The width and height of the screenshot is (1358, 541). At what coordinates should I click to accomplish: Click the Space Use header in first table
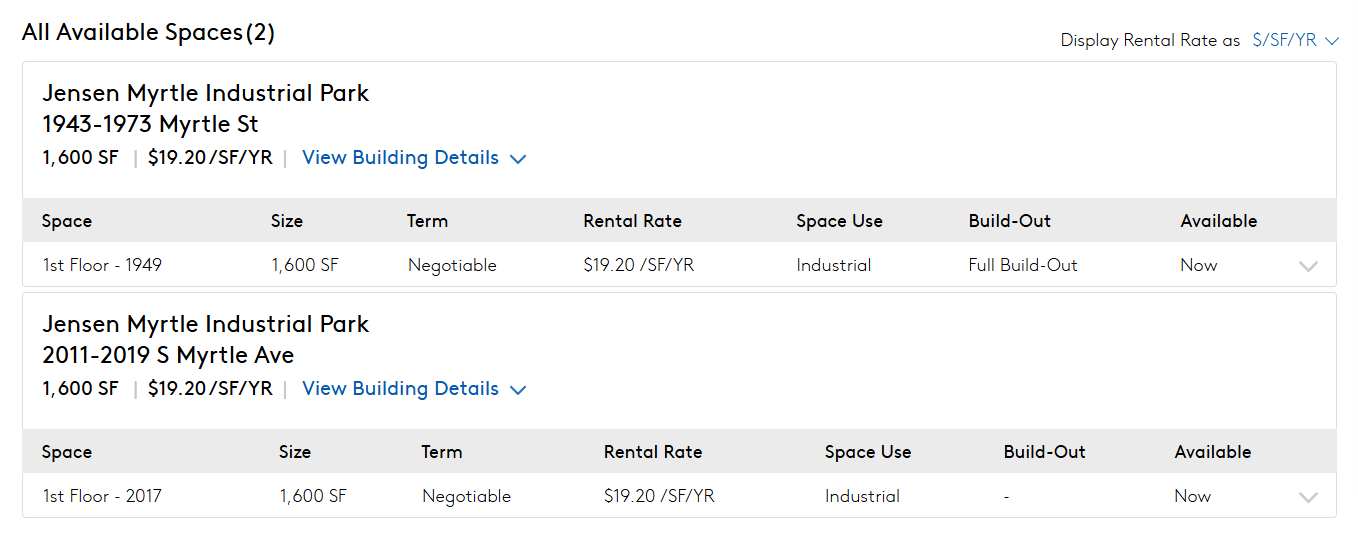[839, 221]
